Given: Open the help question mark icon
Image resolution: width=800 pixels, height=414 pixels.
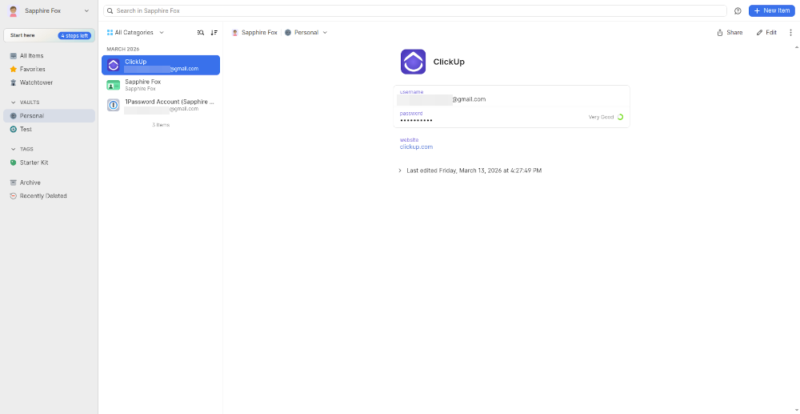Looking at the screenshot, I should pos(738,11).
